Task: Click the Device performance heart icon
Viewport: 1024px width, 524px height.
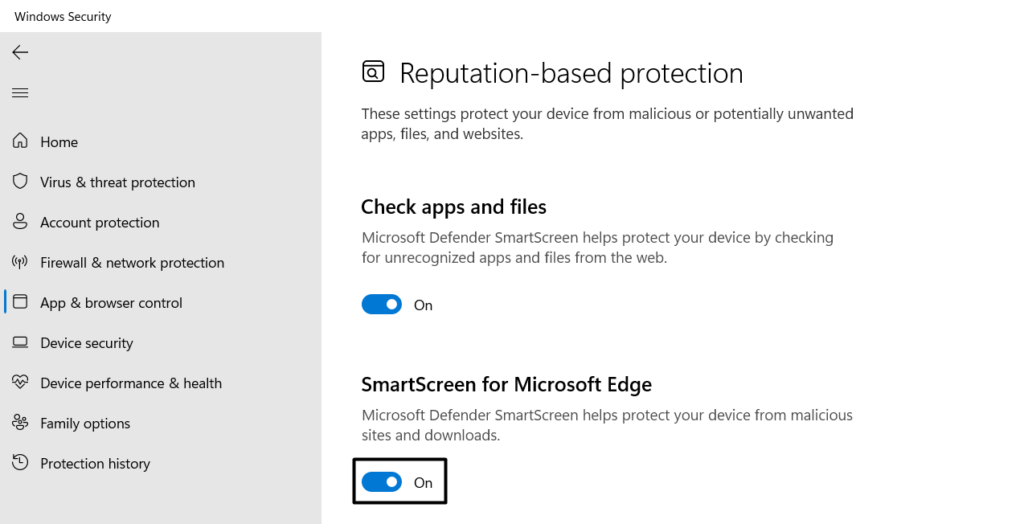Action: pos(20,383)
